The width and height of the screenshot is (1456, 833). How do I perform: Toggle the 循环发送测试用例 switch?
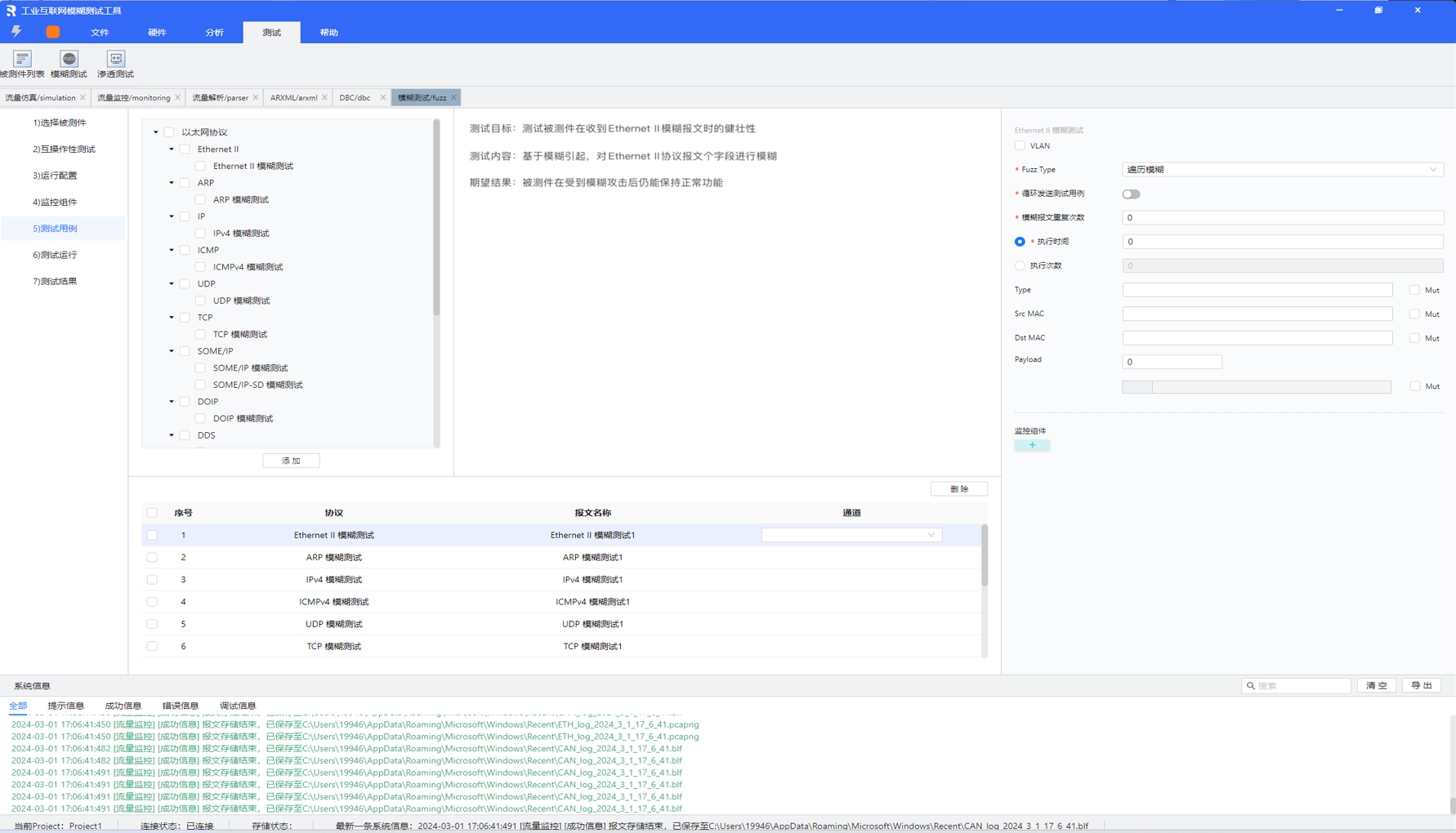click(1131, 194)
